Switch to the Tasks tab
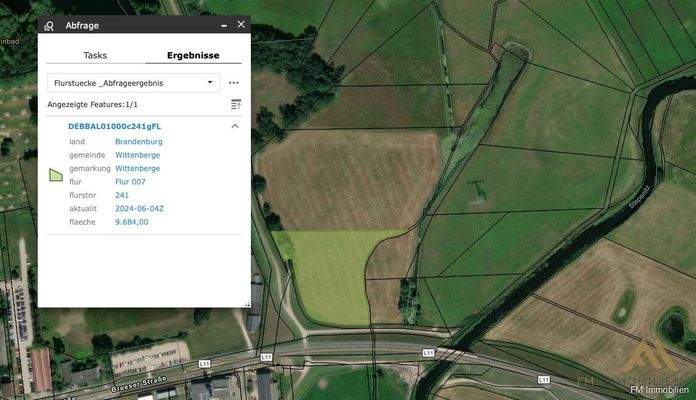Viewport: 696px width, 400px height. [x=95, y=56]
